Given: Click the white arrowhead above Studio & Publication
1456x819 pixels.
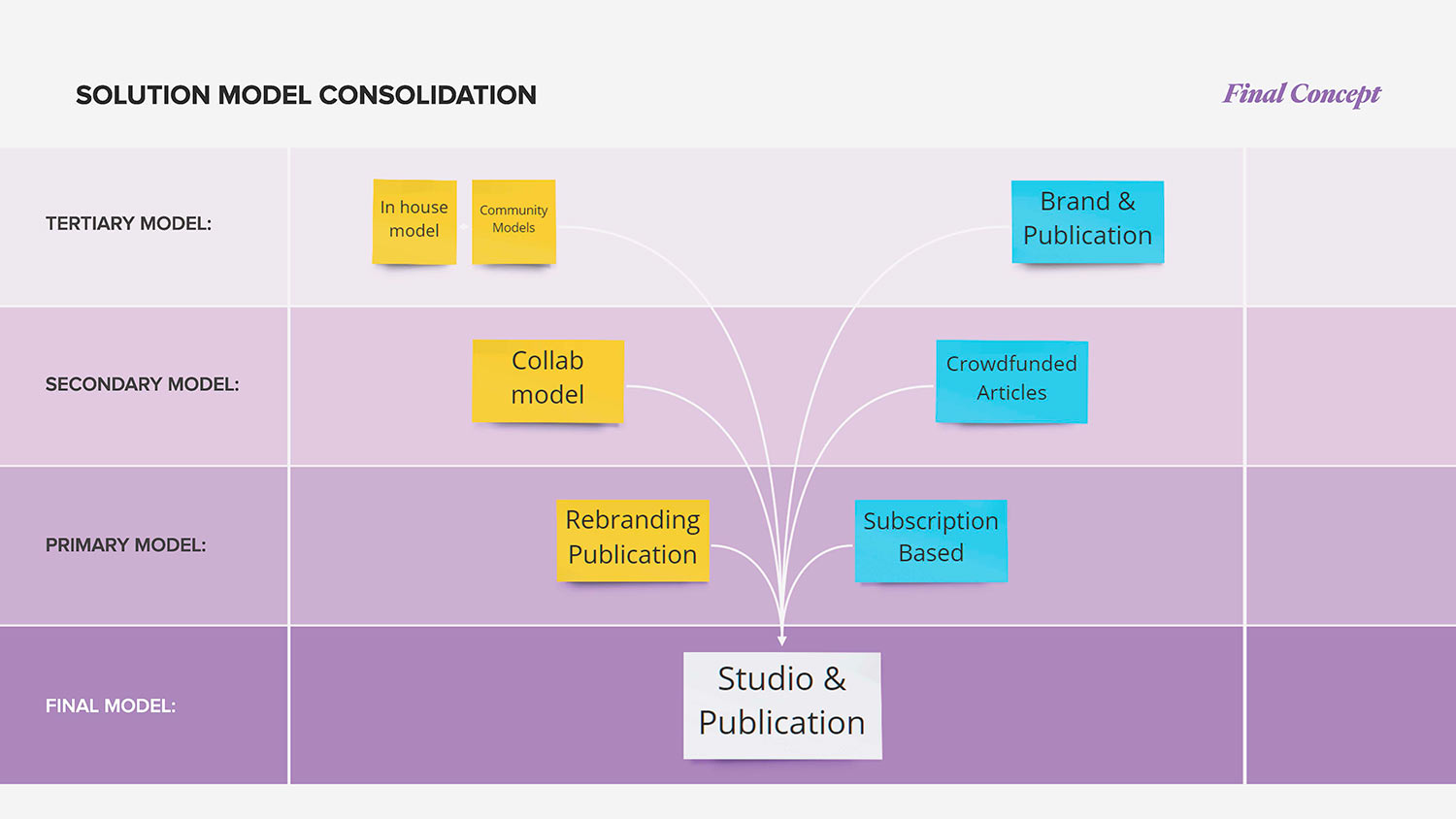Looking at the screenshot, I should pos(782,639).
